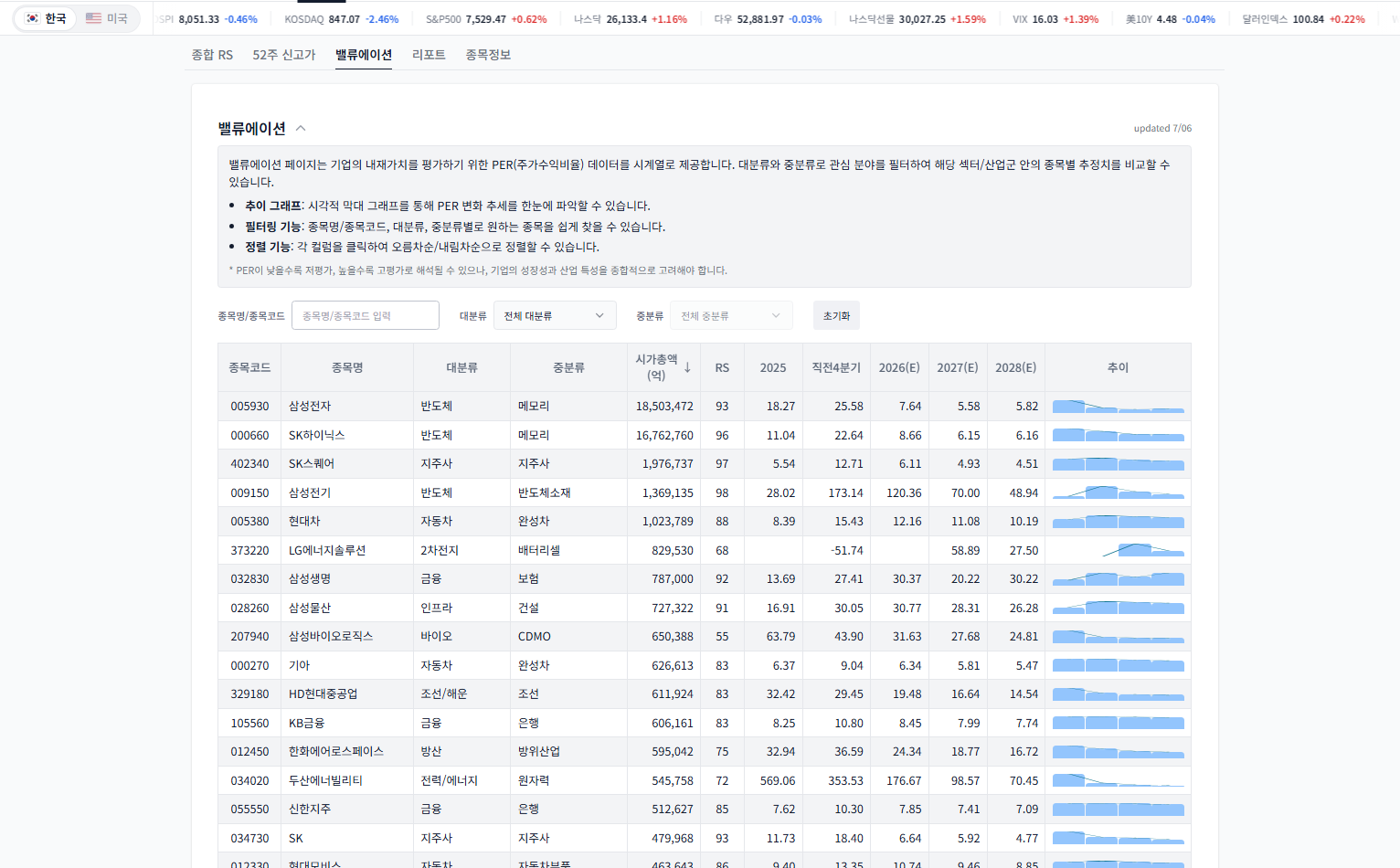Click the 나스닥선물 ticker
Image resolution: width=1400 pixels, height=868 pixels.
(917, 19)
